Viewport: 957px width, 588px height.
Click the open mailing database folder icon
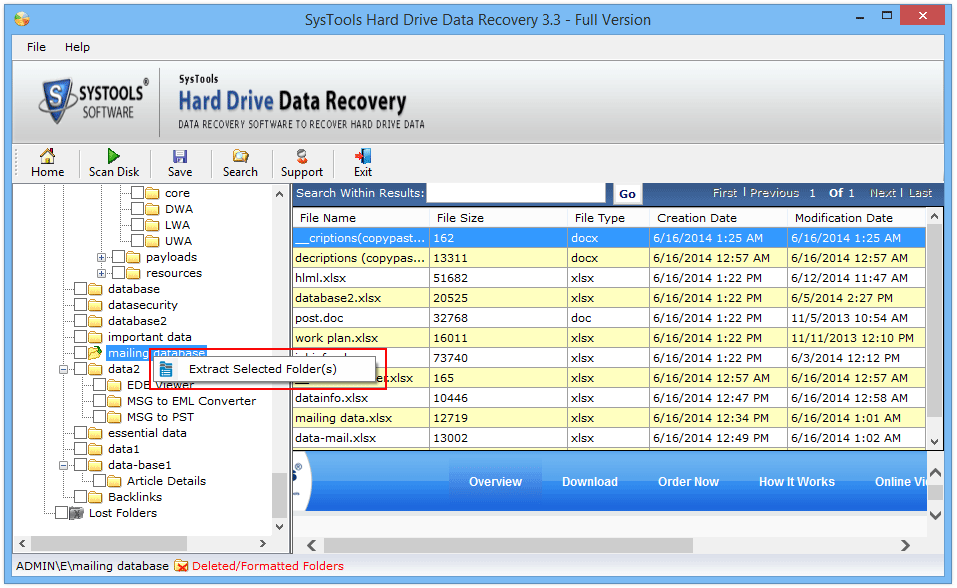point(95,353)
